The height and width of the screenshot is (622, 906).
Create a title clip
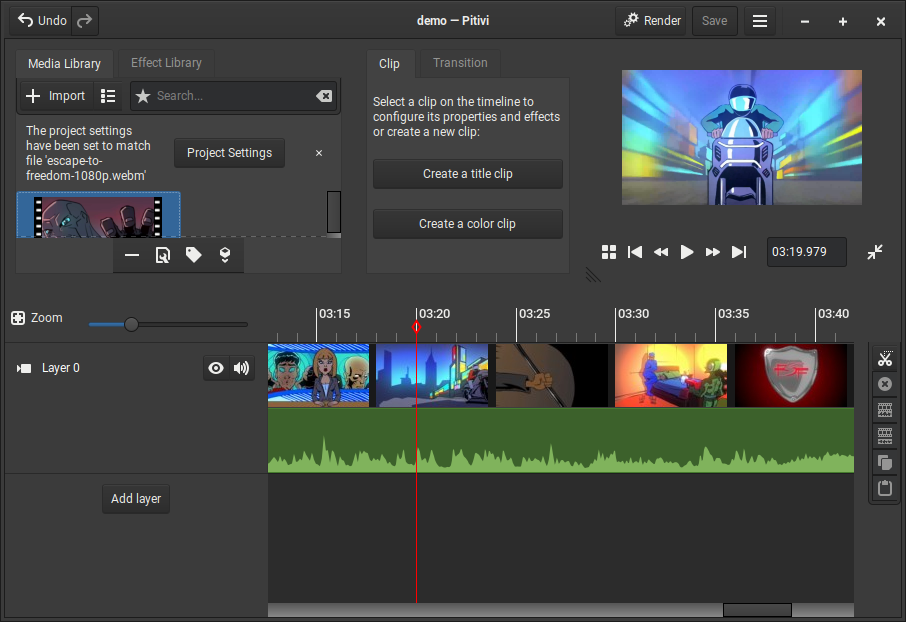467,174
